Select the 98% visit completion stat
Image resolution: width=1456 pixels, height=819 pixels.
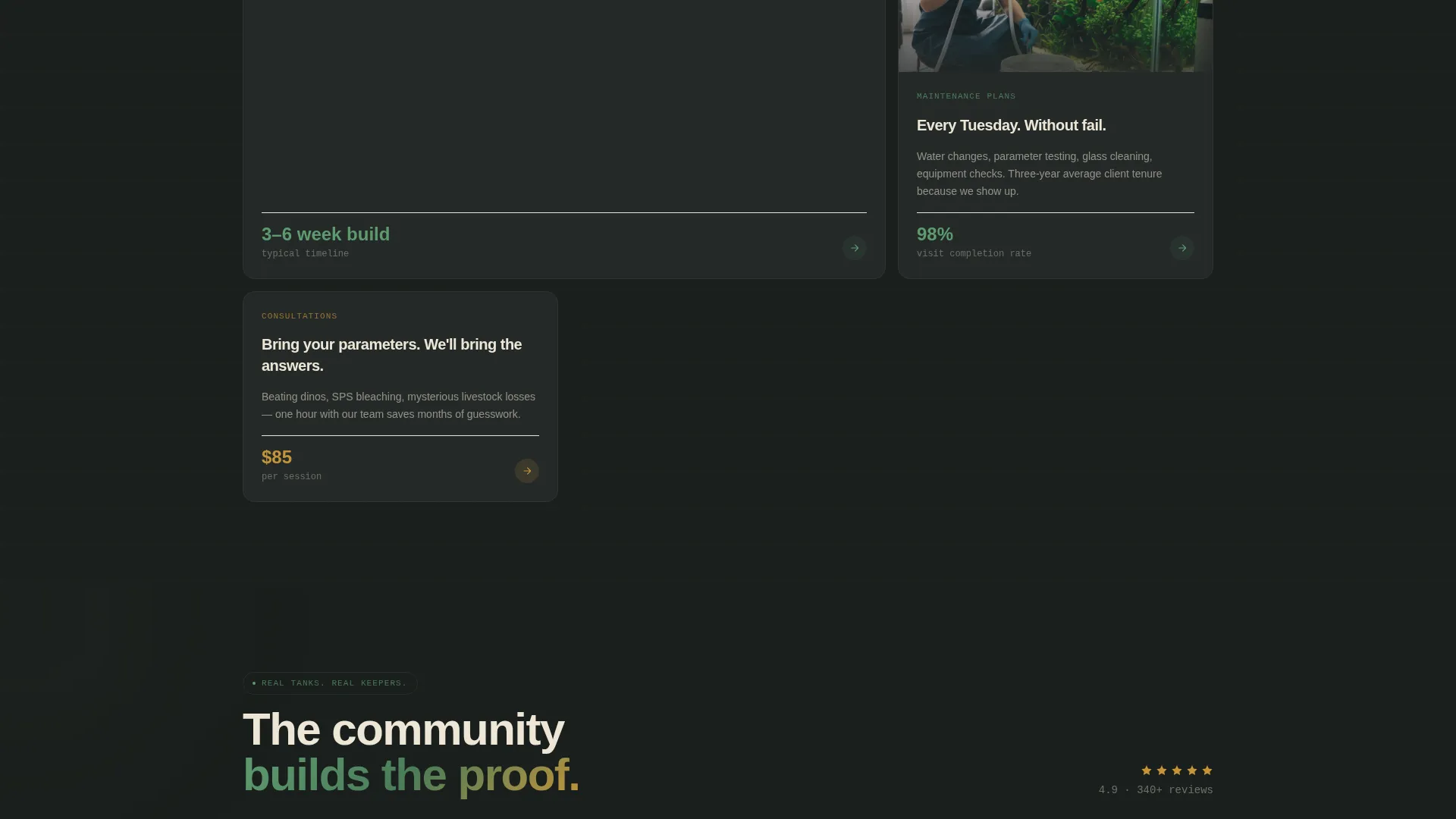pos(974,242)
